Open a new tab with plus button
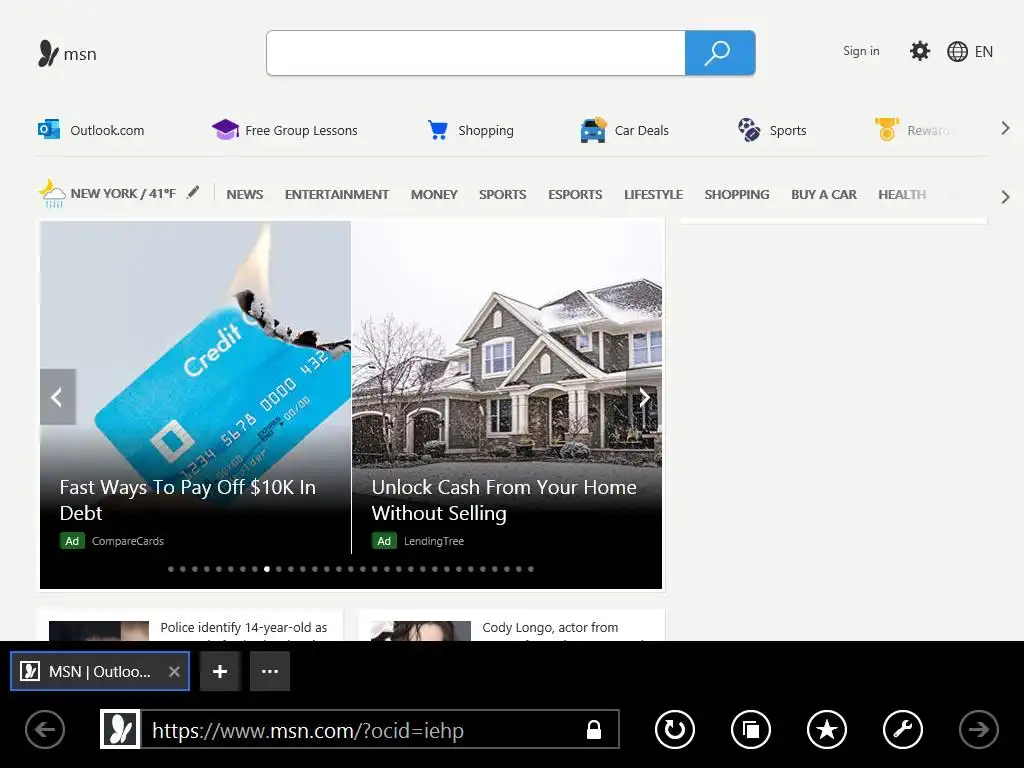 (220, 671)
